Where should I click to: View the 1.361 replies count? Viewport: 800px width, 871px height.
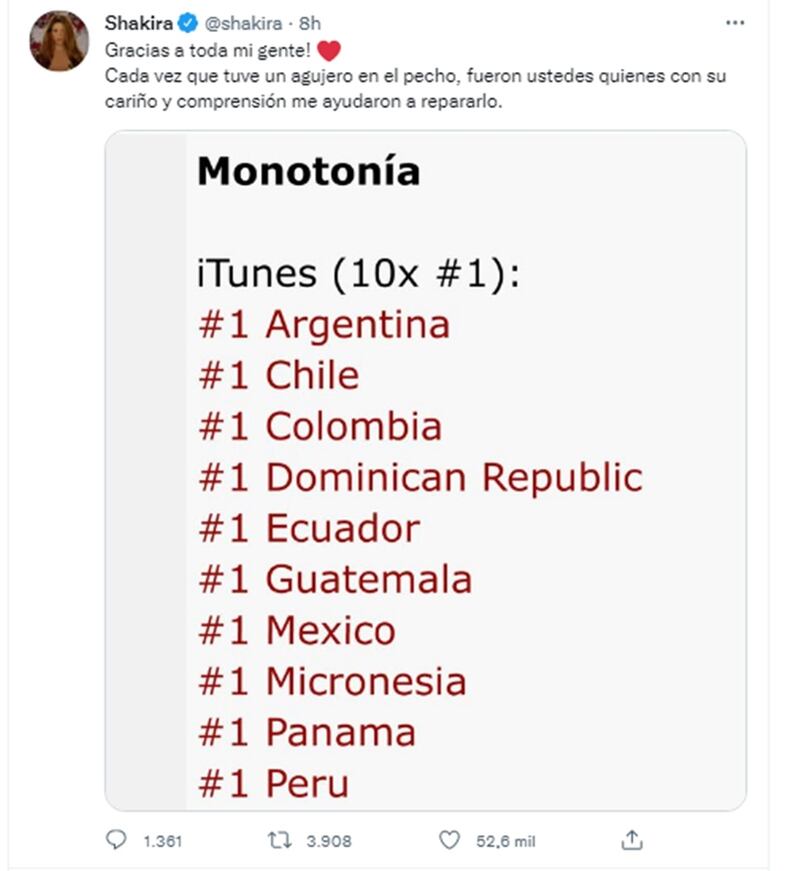tap(163, 841)
